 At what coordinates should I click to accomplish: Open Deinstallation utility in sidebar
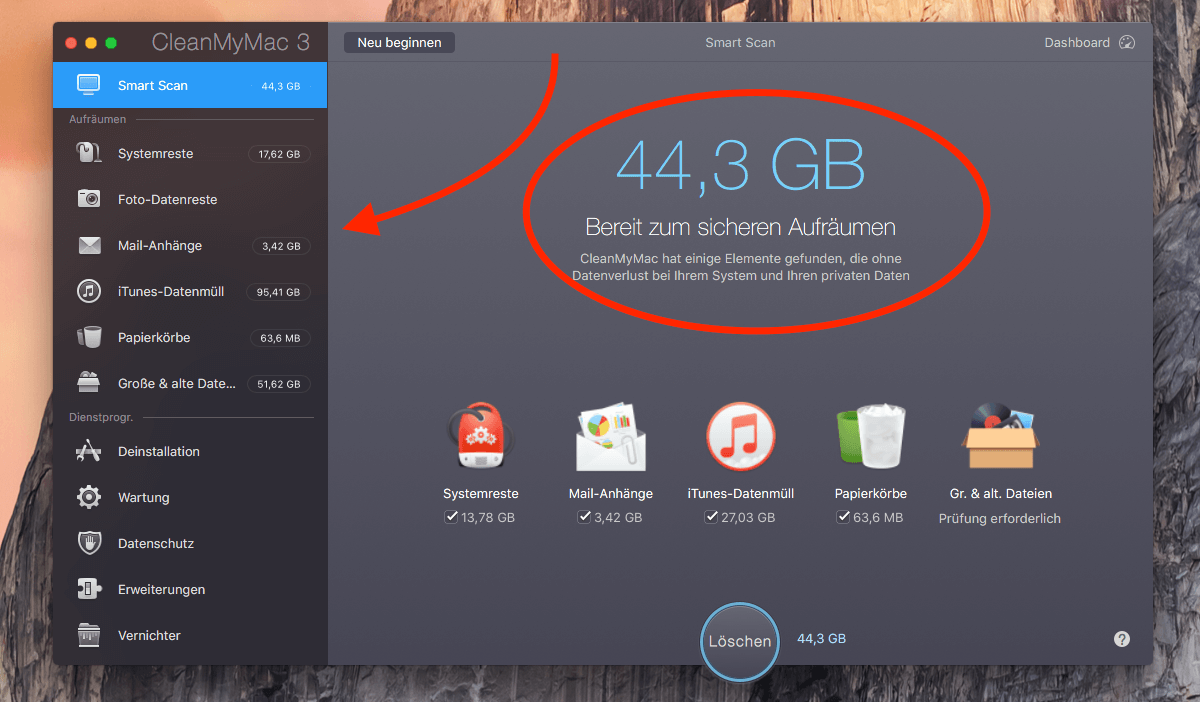click(x=190, y=451)
